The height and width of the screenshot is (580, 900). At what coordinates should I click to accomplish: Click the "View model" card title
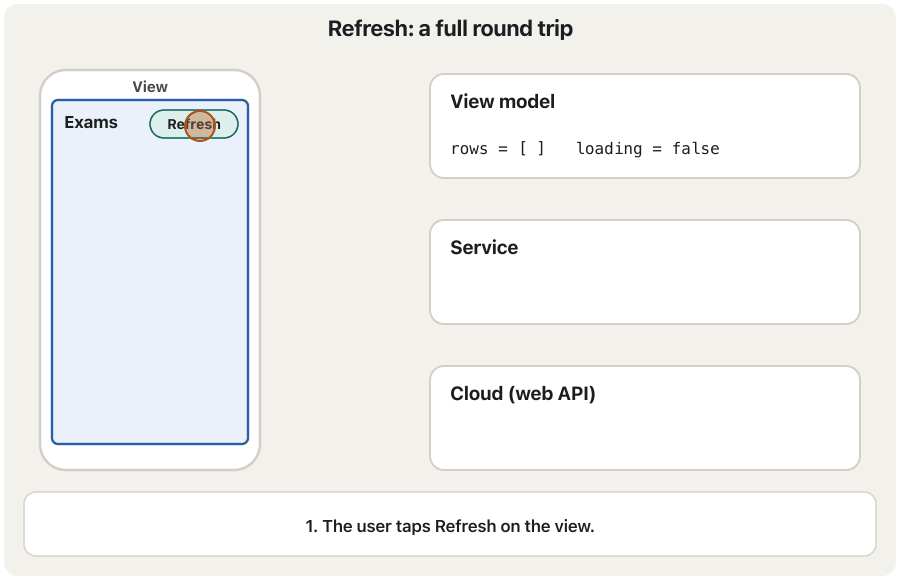[x=502, y=102]
